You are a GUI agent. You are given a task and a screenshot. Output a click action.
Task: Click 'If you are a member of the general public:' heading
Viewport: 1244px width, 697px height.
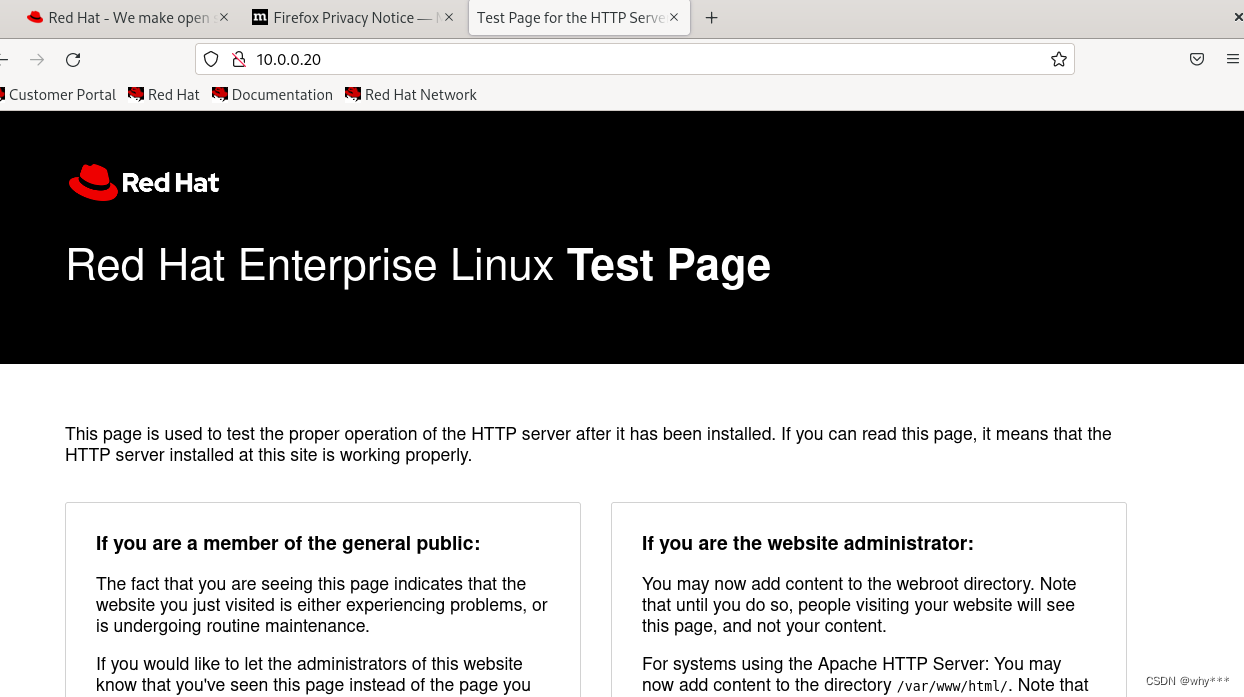click(288, 544)
